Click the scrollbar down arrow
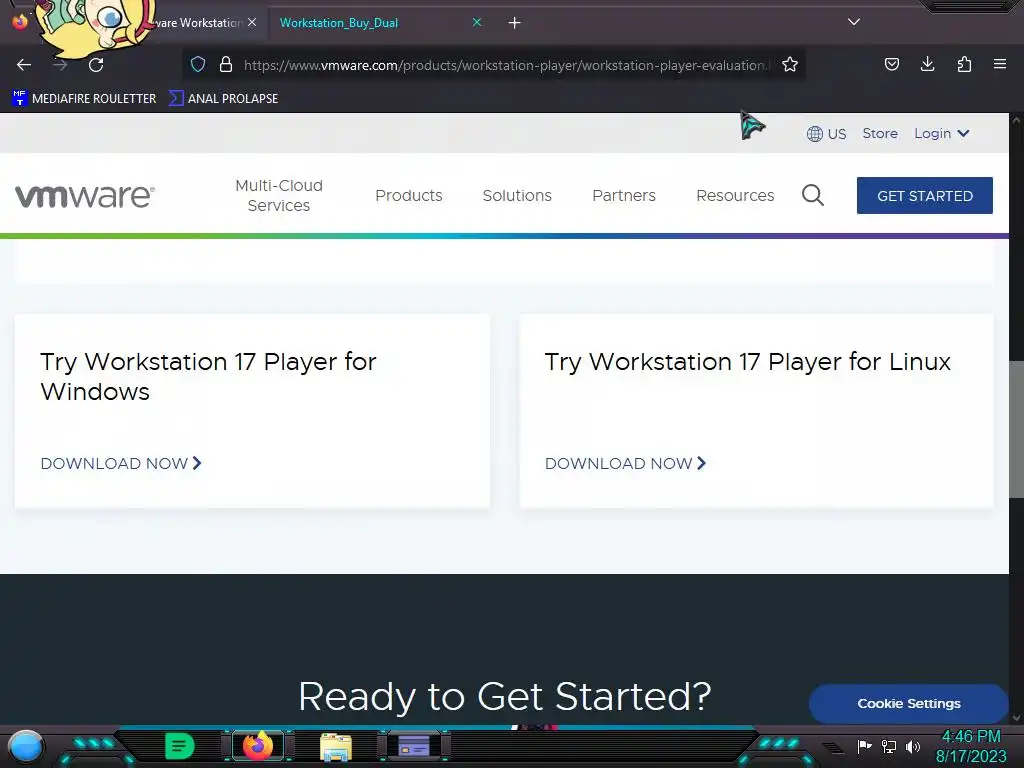The width and height of the screenshot is (1024, 768). point(1016,718)
